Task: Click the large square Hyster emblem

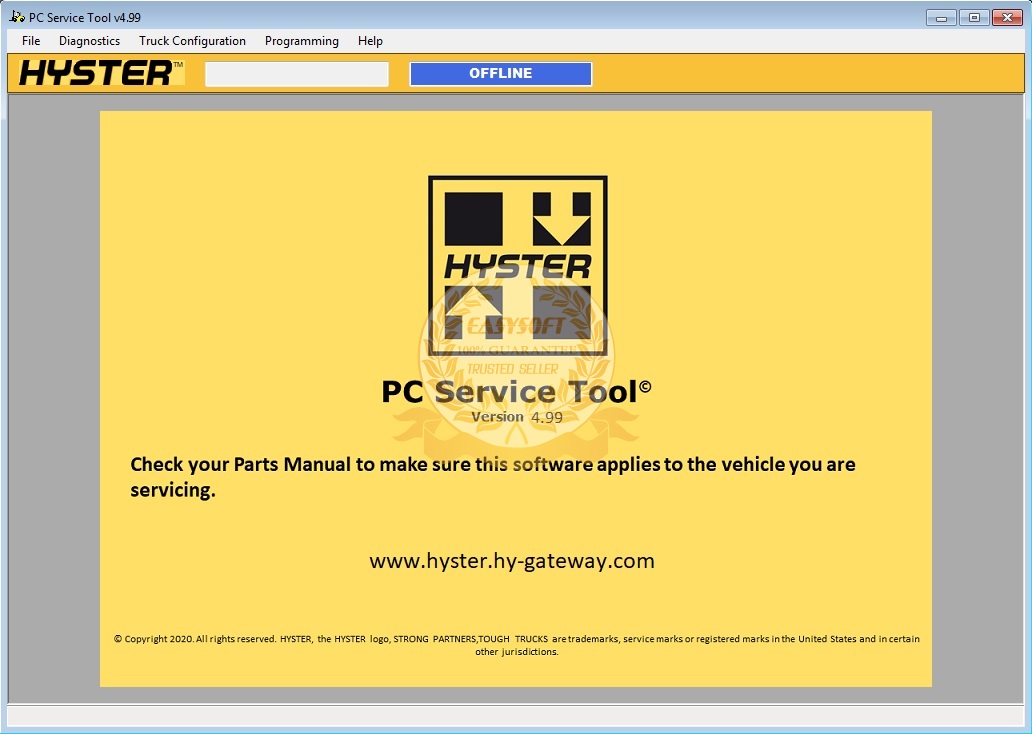Action: tap(518, 266)
